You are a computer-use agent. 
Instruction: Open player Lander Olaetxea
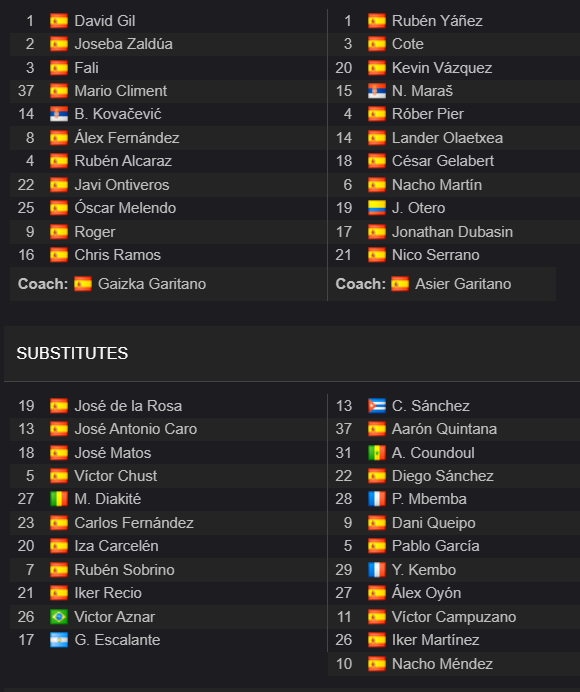[447, 138]
